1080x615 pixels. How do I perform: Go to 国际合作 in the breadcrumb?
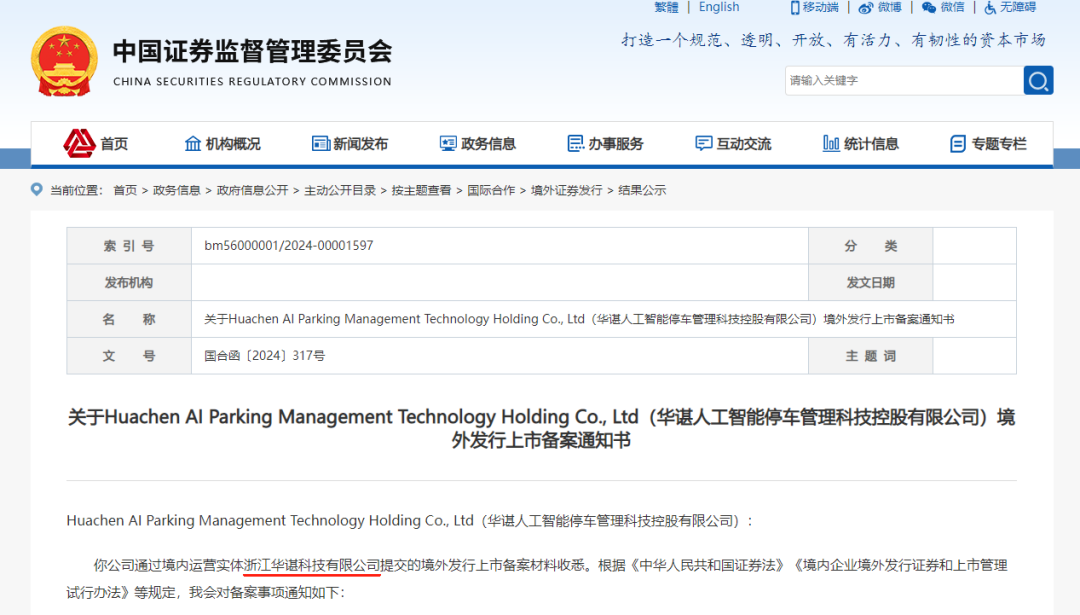[490, 190]
